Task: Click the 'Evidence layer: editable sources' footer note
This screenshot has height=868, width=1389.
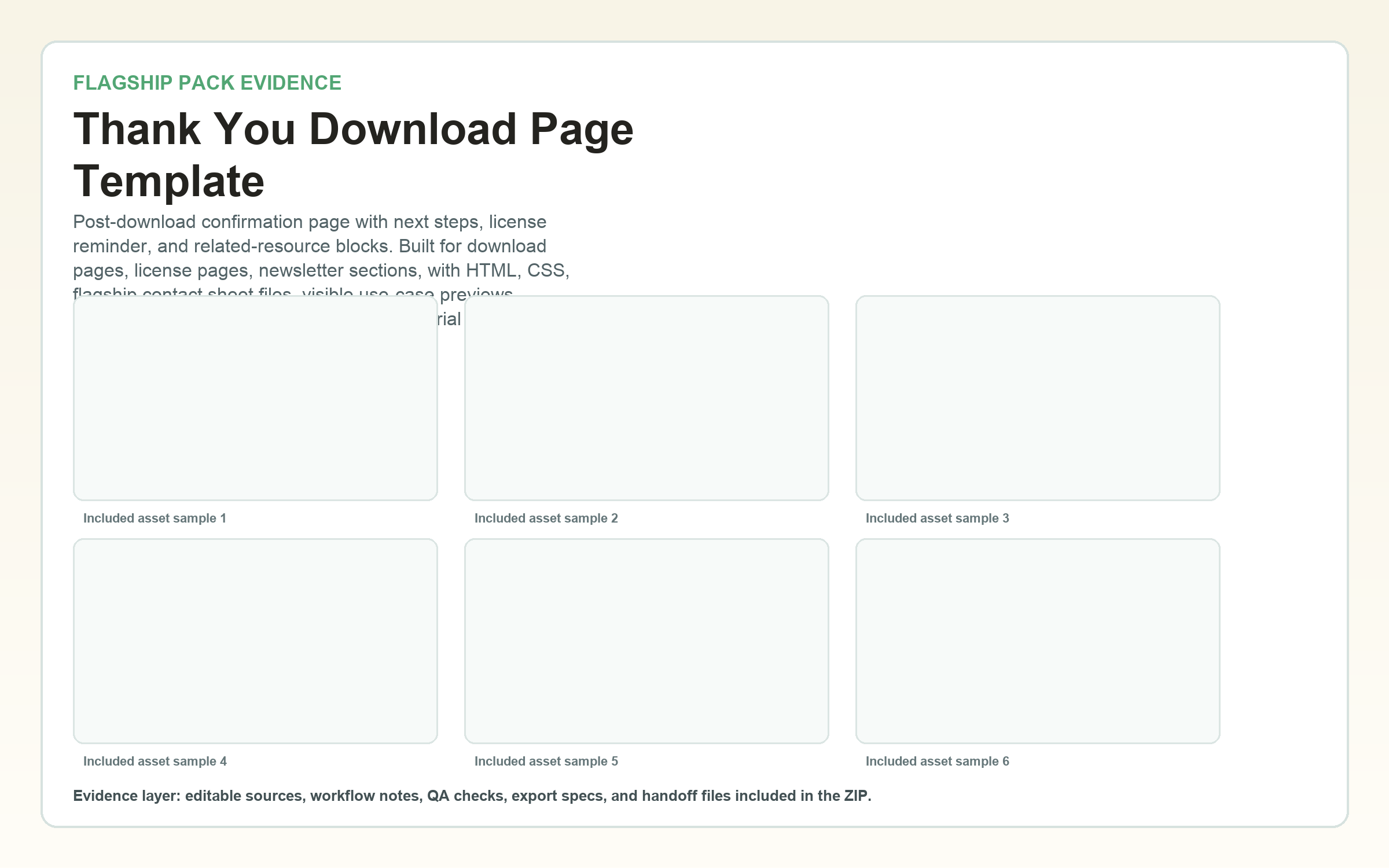Action: (x=472, y=796)
